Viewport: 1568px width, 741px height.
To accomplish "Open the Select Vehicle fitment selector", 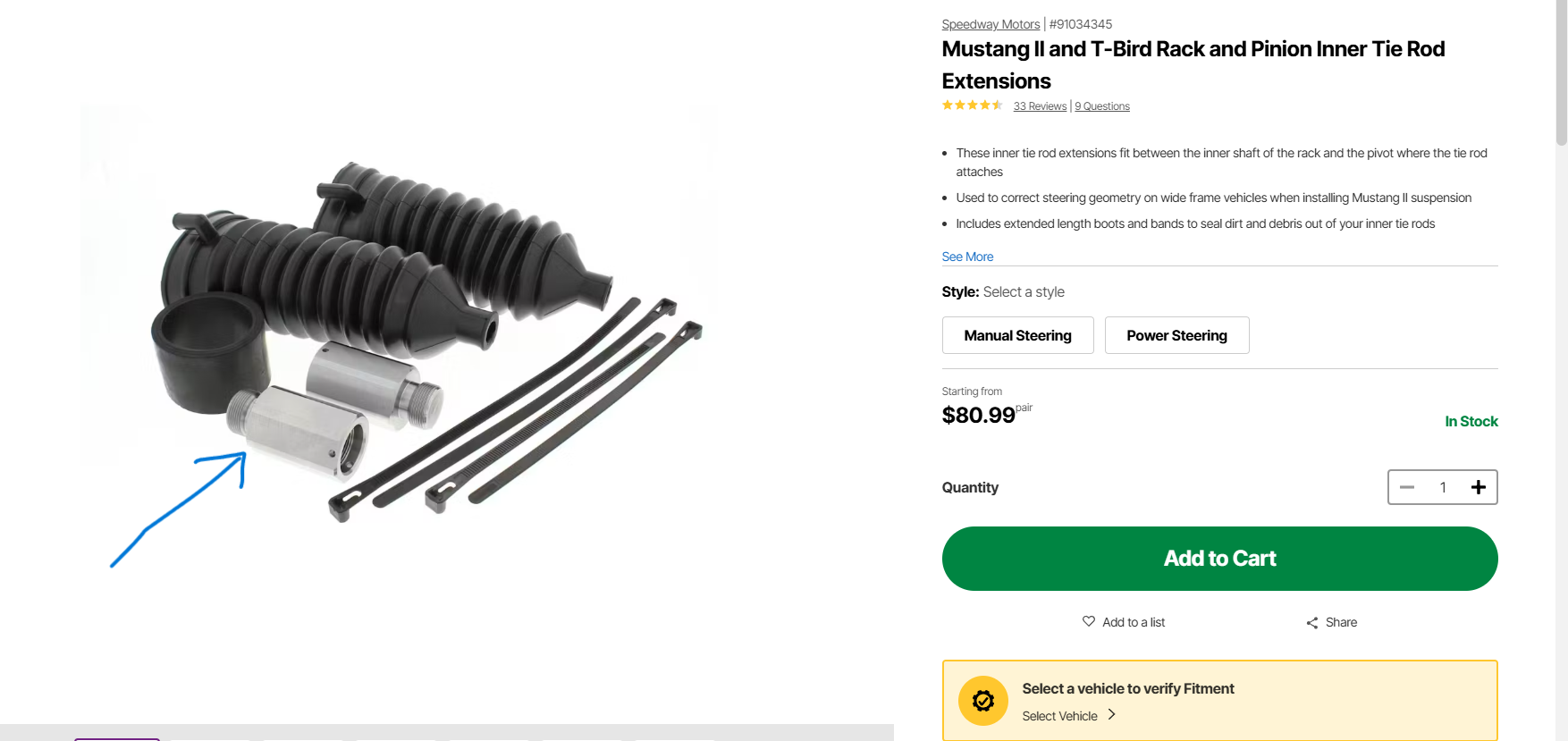I will coord(1059,716).
